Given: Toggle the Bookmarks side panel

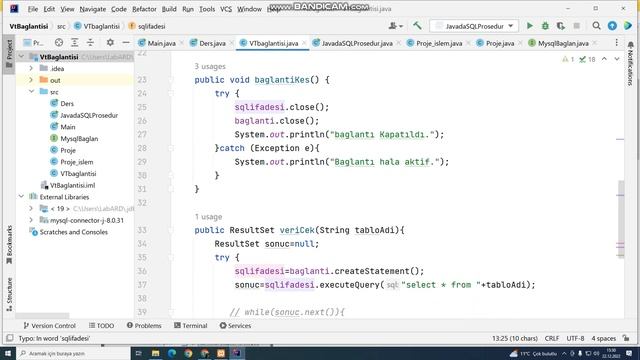Looking at the screenshot, I should point(9,244).
